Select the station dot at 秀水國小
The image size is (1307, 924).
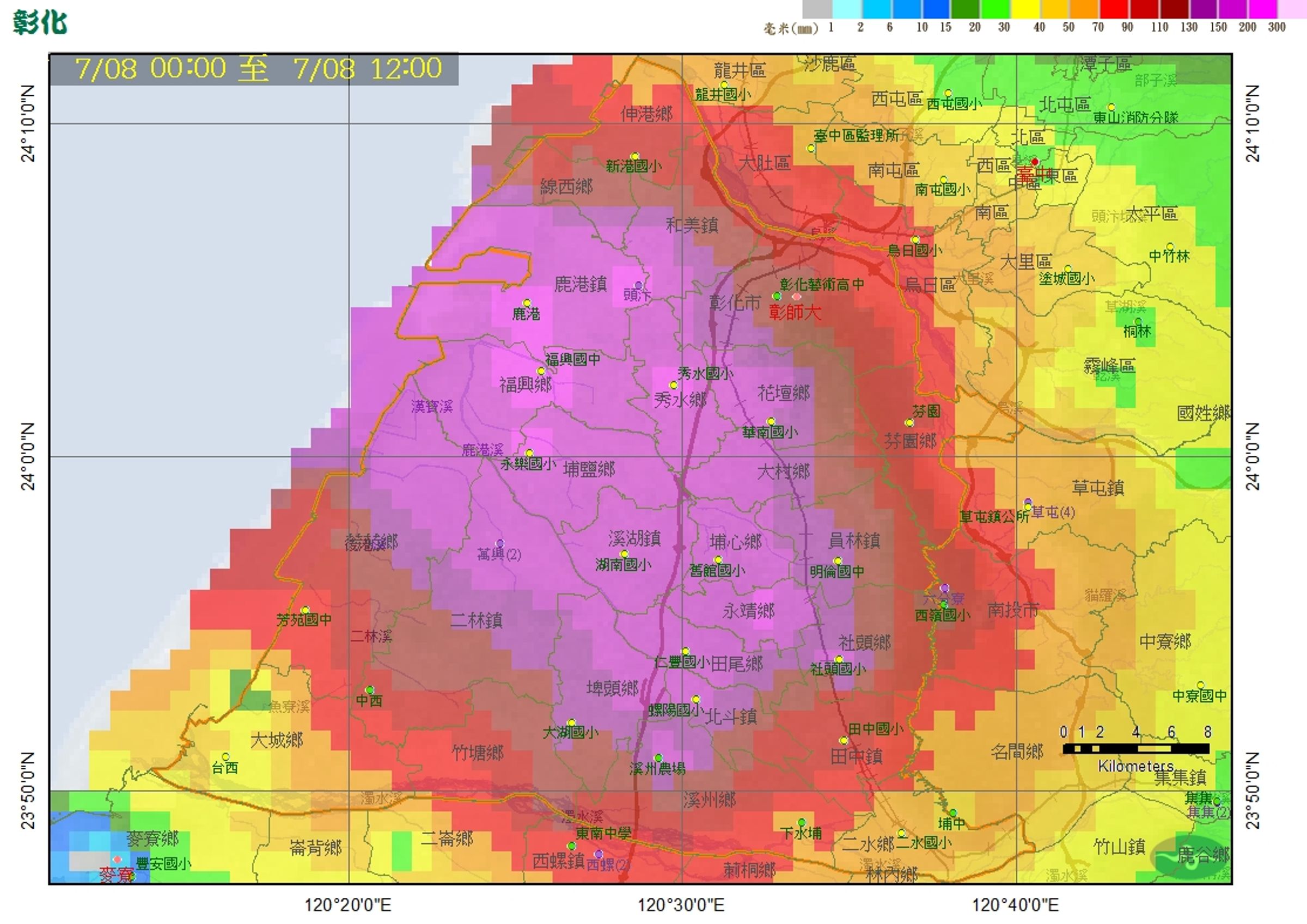coord(673,385)
